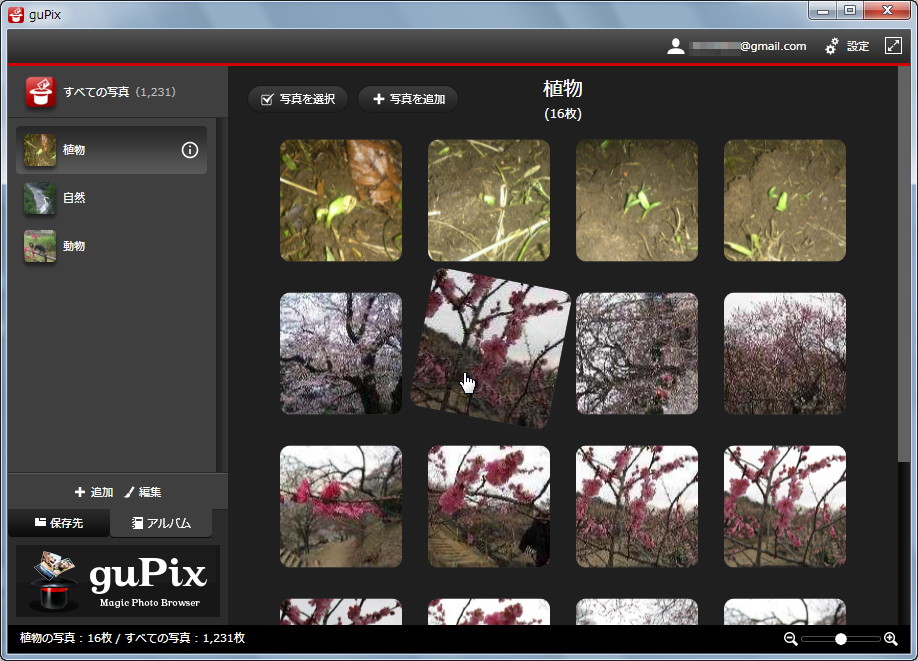
Task: Open third photo in third row
Action: 637,506
